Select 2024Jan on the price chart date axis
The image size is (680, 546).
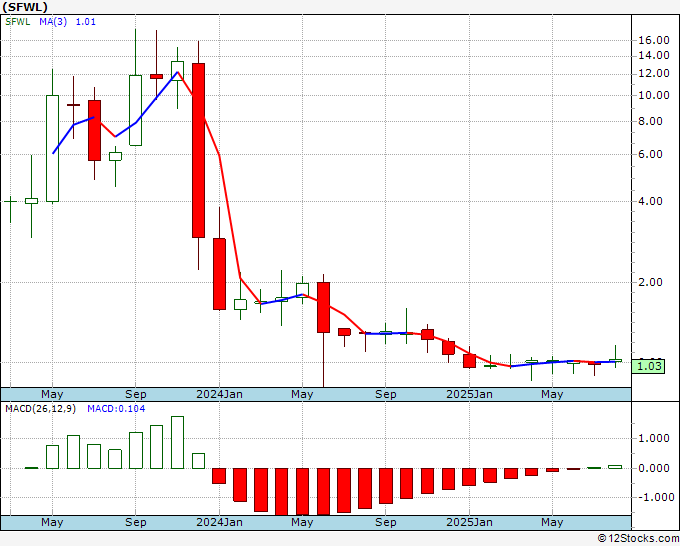tap(219, 394)
